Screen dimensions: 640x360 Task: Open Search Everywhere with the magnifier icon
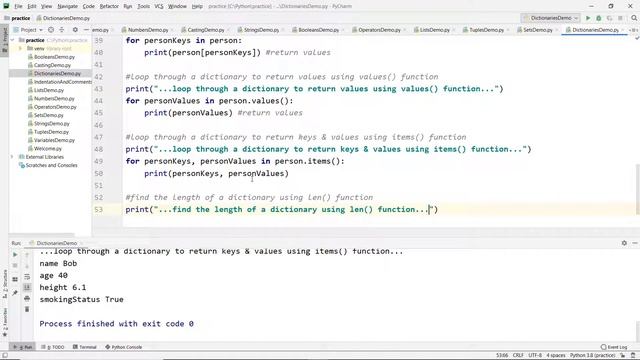click(x=634, y=18)
